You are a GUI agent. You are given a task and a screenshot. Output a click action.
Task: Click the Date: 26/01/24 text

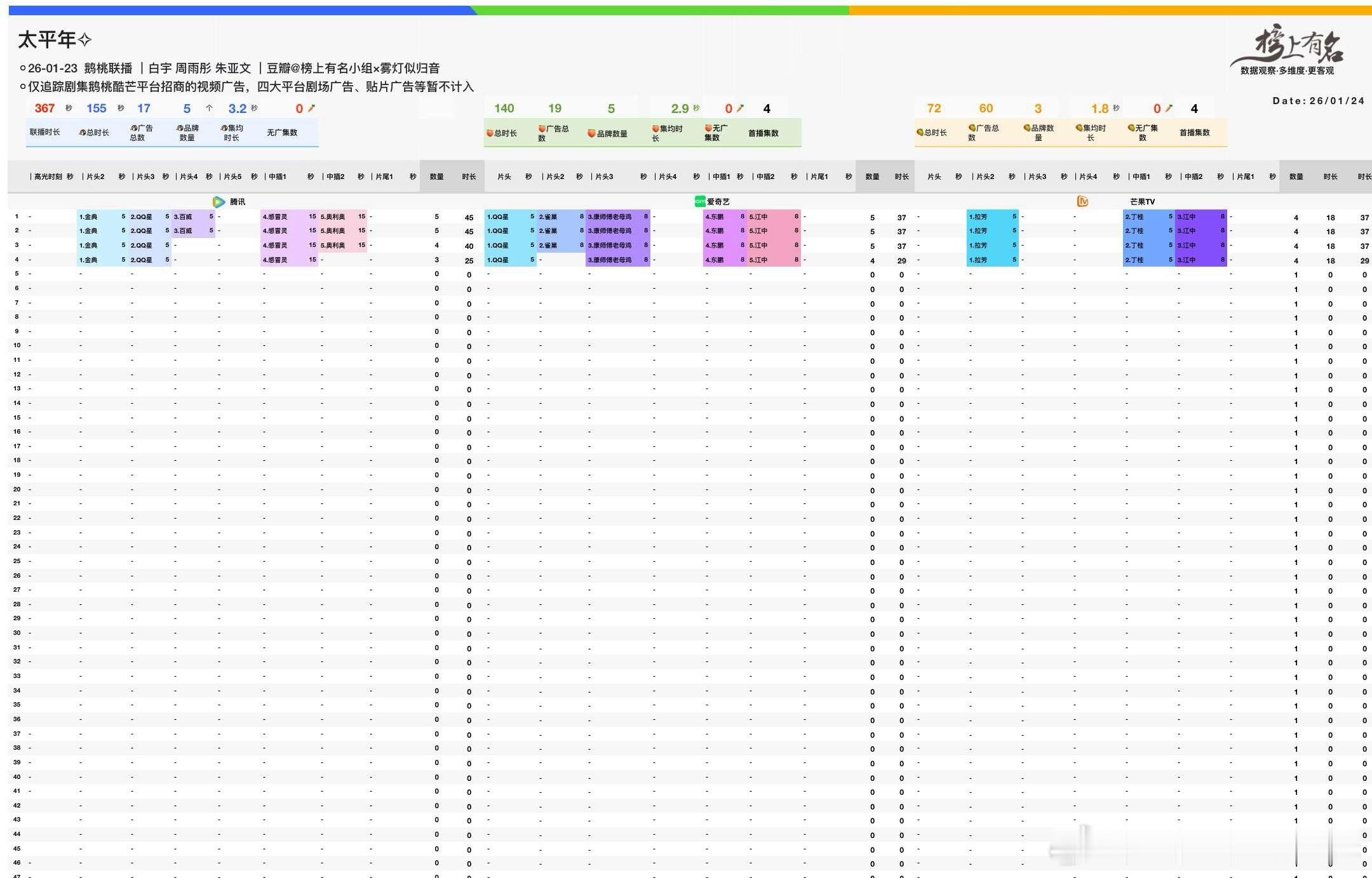click(1318, 100)
